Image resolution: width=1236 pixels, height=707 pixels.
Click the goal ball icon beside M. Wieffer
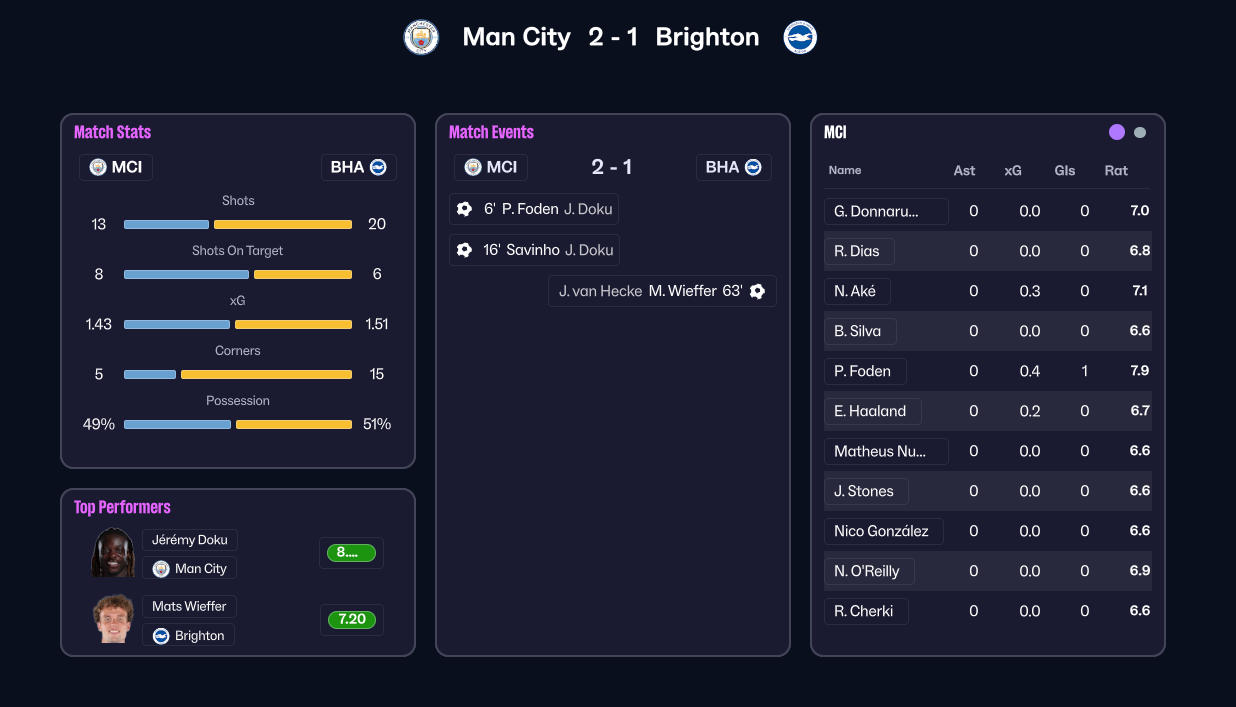[757, 291]
